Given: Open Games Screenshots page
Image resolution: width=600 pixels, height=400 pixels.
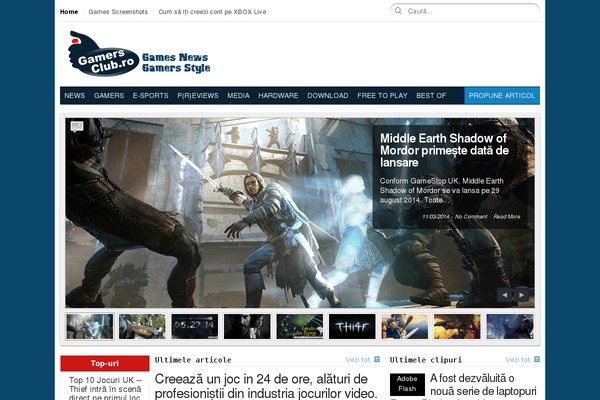Looking at the screenshot, I should click(118, 12).
